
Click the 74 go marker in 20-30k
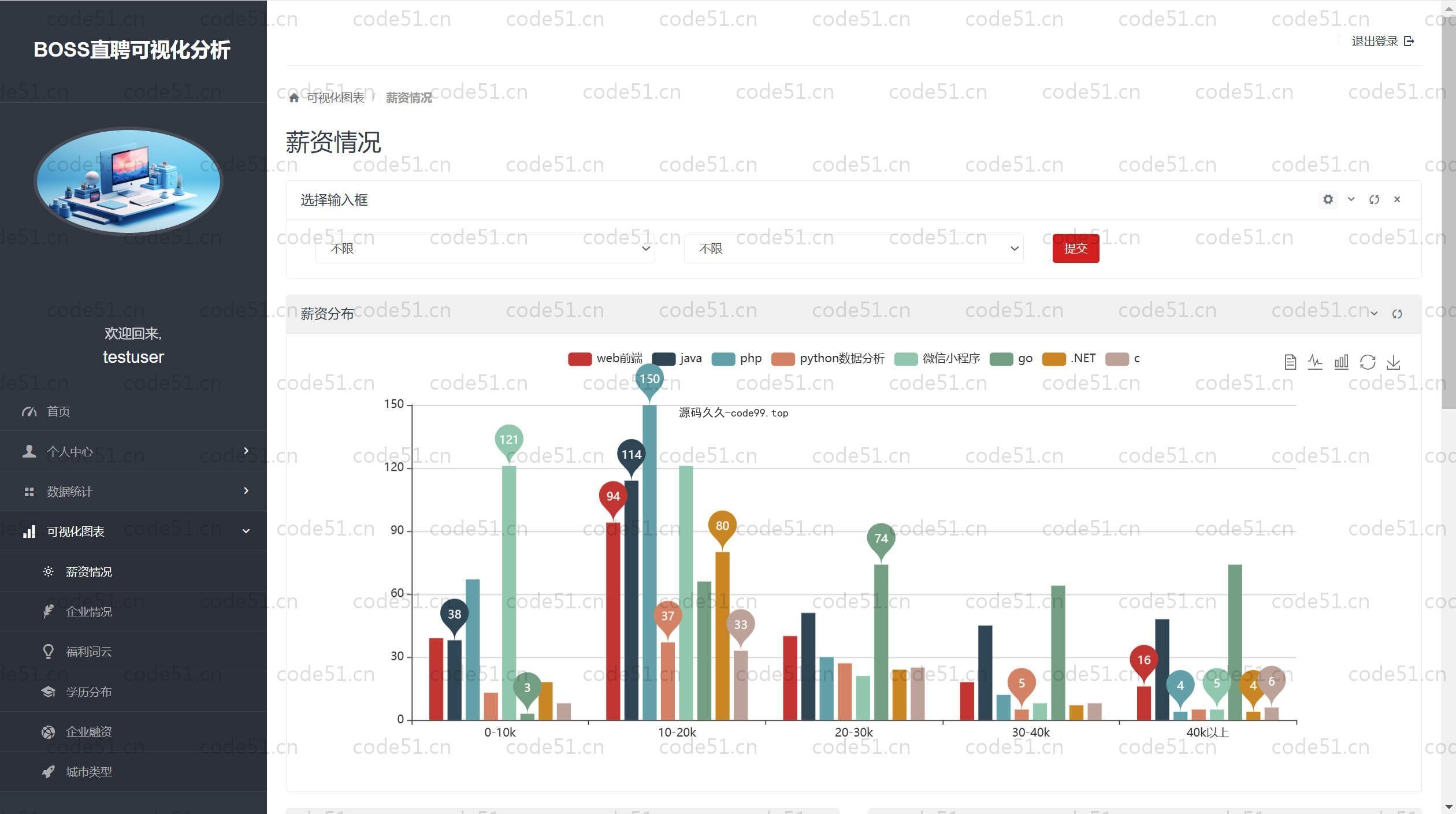[881, 540]
